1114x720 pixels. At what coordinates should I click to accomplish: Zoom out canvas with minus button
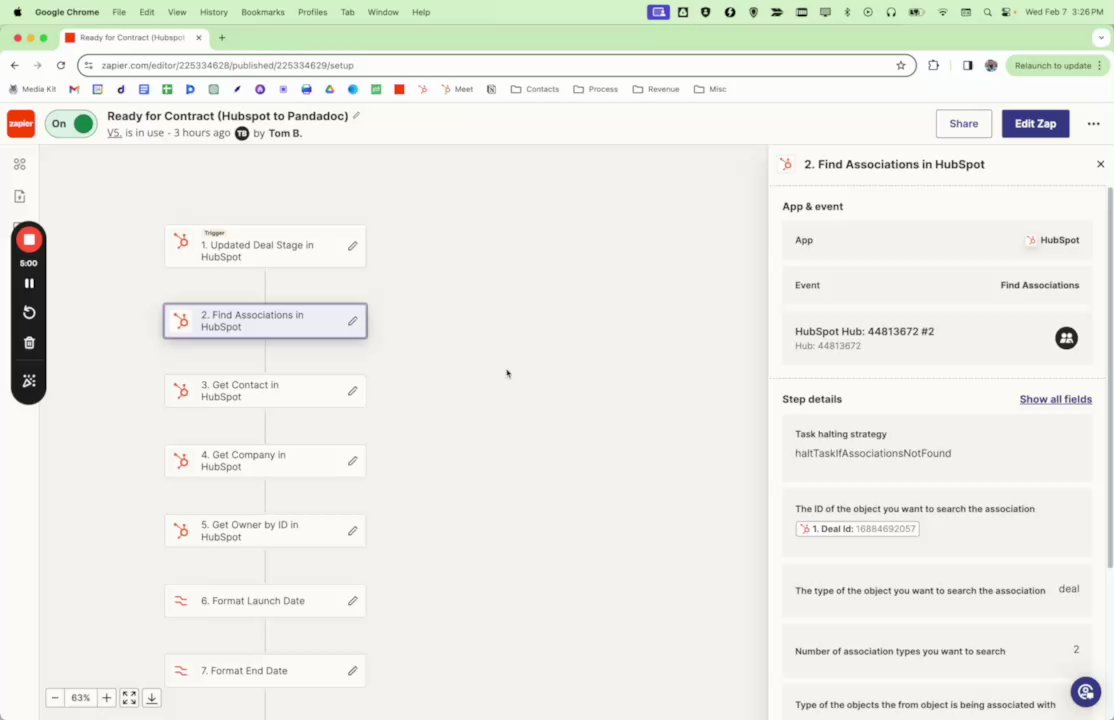tap(55, 698)
